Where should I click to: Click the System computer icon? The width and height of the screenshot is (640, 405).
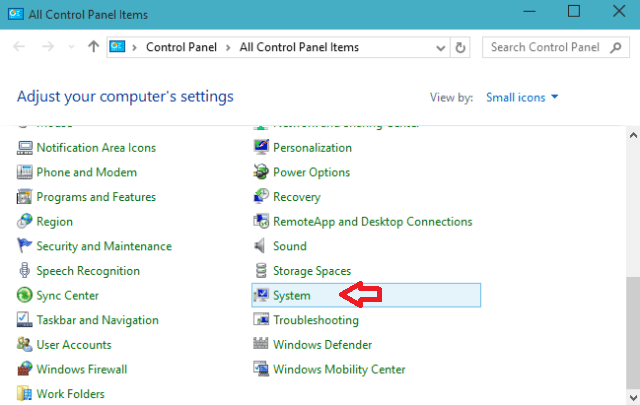(x=261, y=295)
